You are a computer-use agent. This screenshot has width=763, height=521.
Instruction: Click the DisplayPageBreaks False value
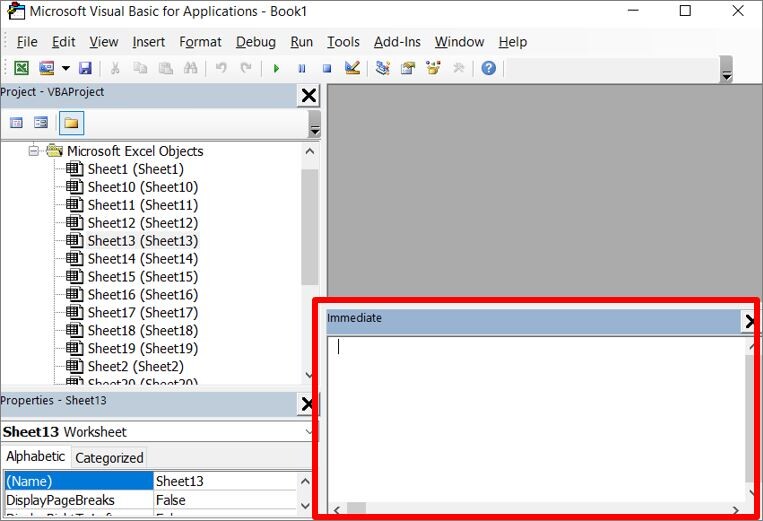(x=225, y=500)
